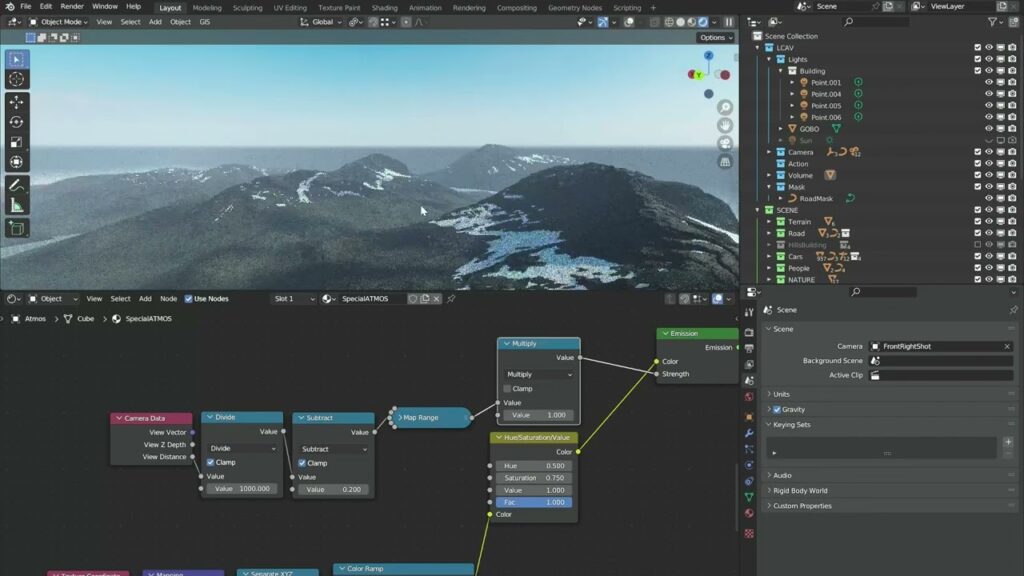Open the Material properties tab

click(749, 514)
